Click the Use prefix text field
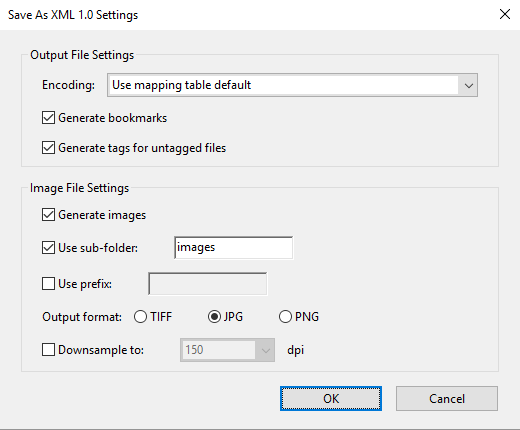This screenshot has height=430, width=520. pyautogui.click(x=208, y=284)
